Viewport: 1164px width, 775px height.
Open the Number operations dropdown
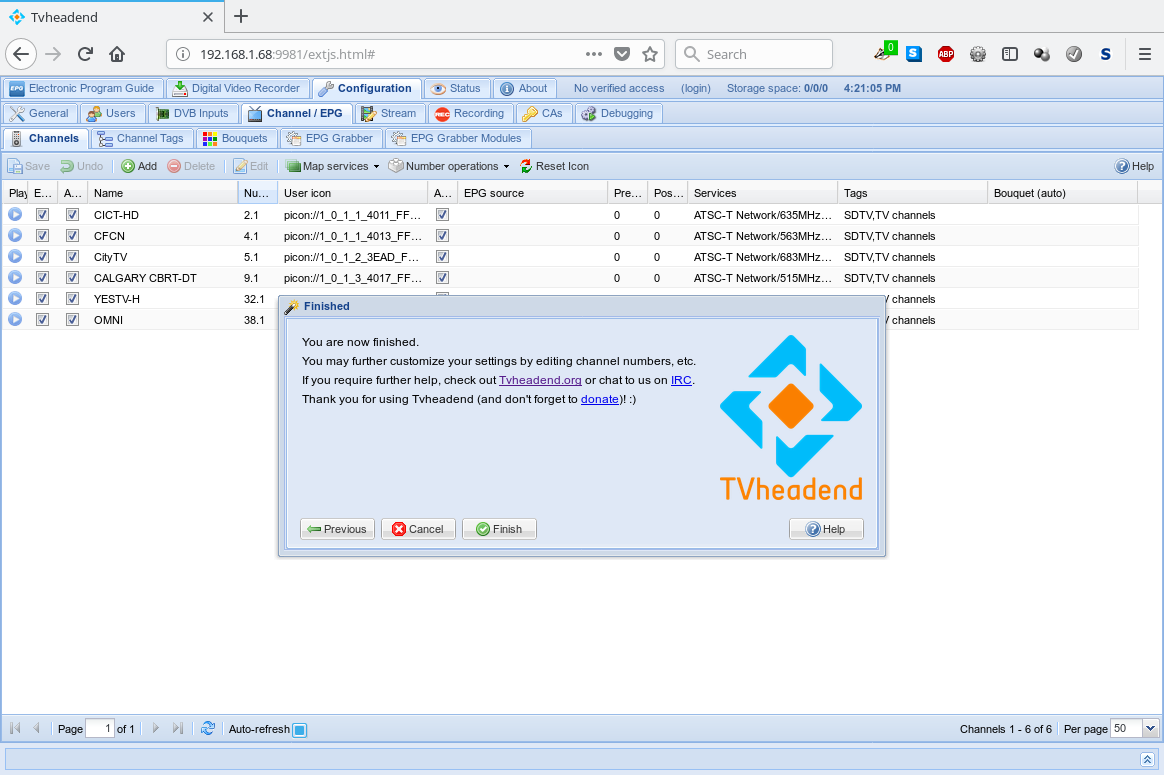450,166
